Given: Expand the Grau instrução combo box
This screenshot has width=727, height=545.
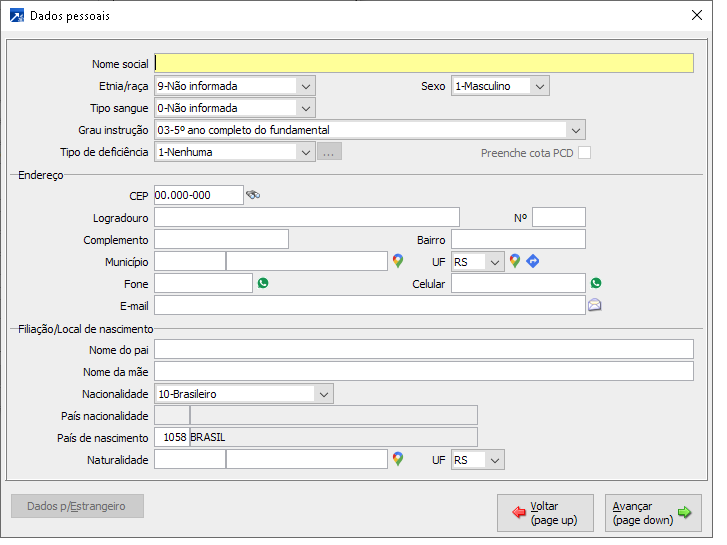Looking at the screenshot, I should click(575, 130).
